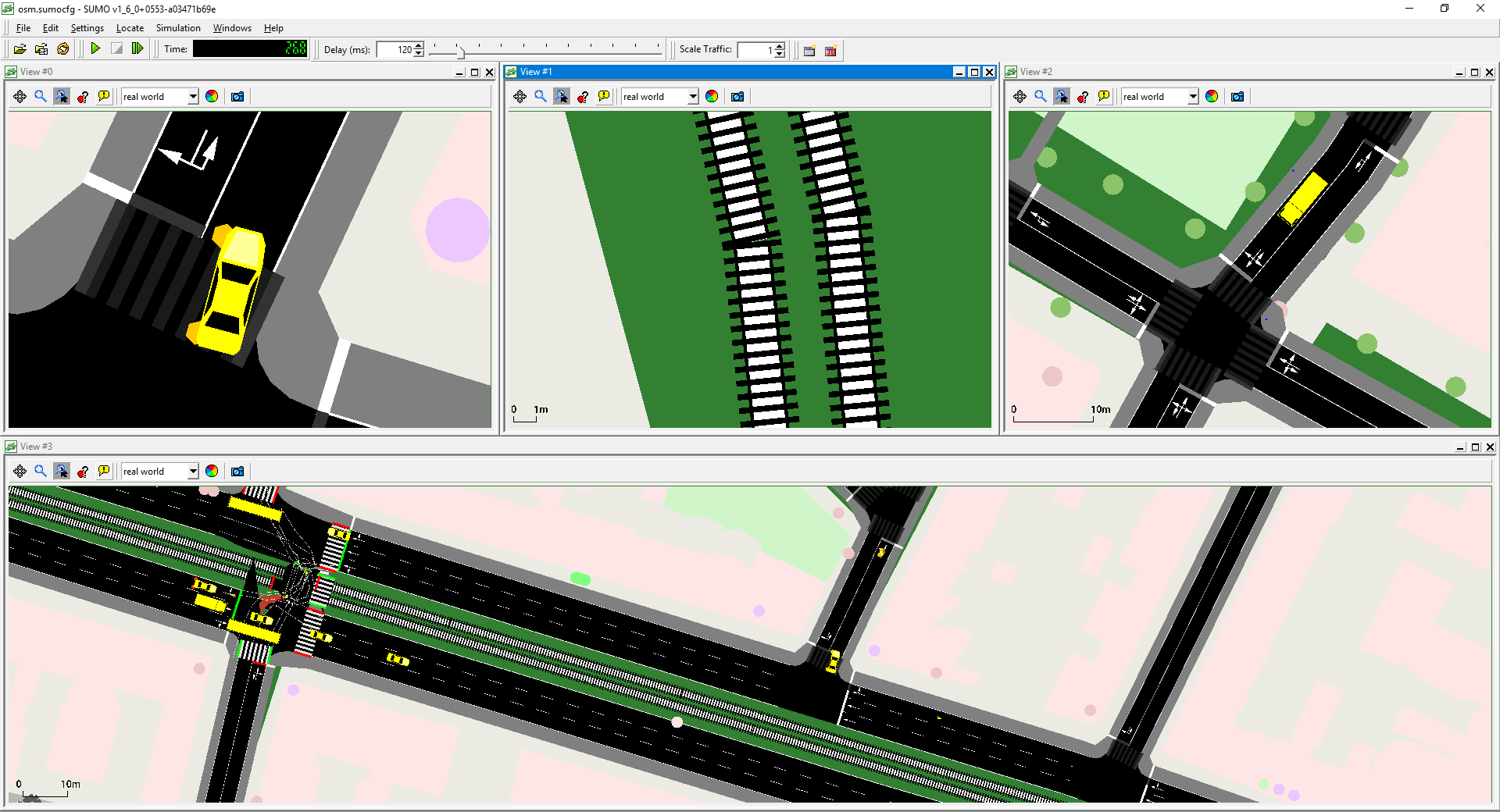
Task: Click the reload simulation icon
Action: [x=62, y=49]
